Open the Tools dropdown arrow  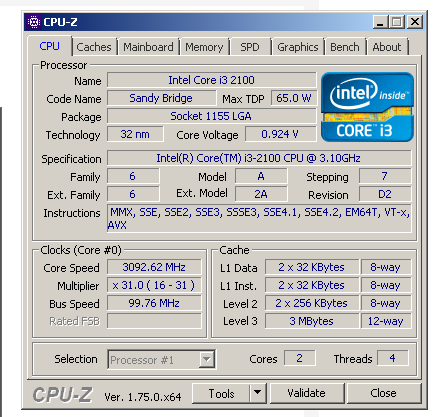pos(257,393)
